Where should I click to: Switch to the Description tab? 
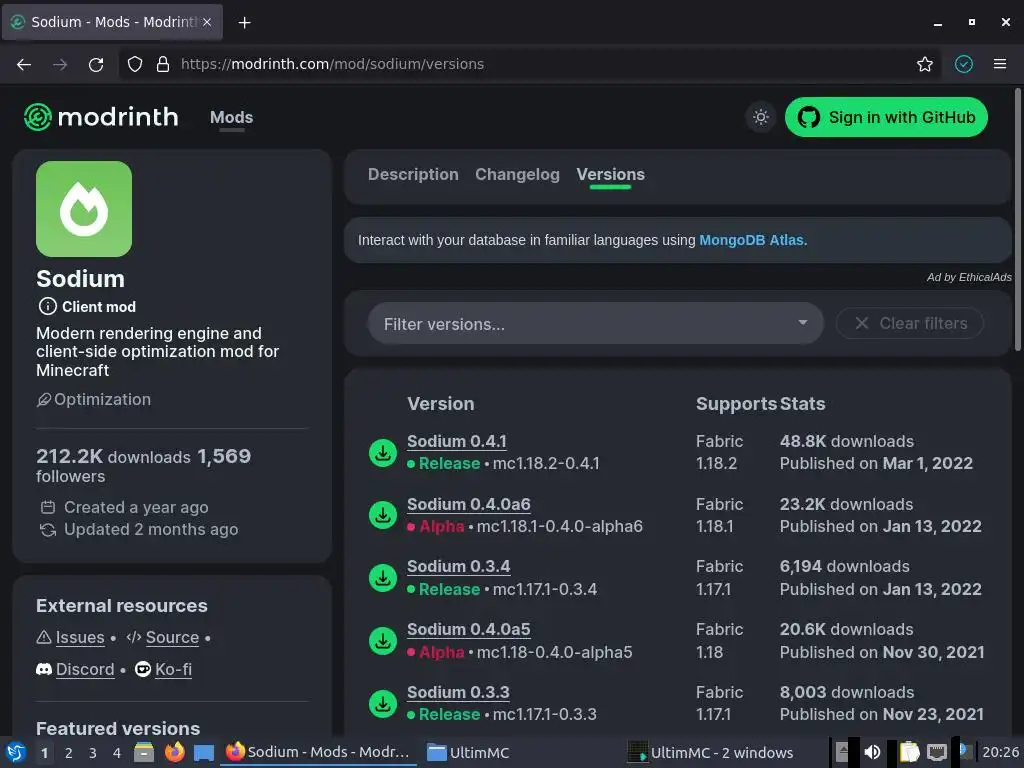coord(413,174)
